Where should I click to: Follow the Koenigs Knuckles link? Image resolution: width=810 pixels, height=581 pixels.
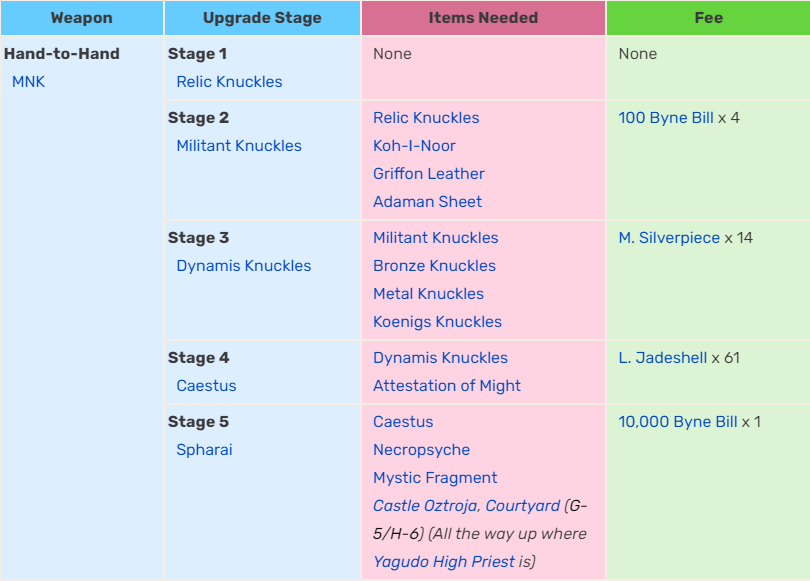438,321
